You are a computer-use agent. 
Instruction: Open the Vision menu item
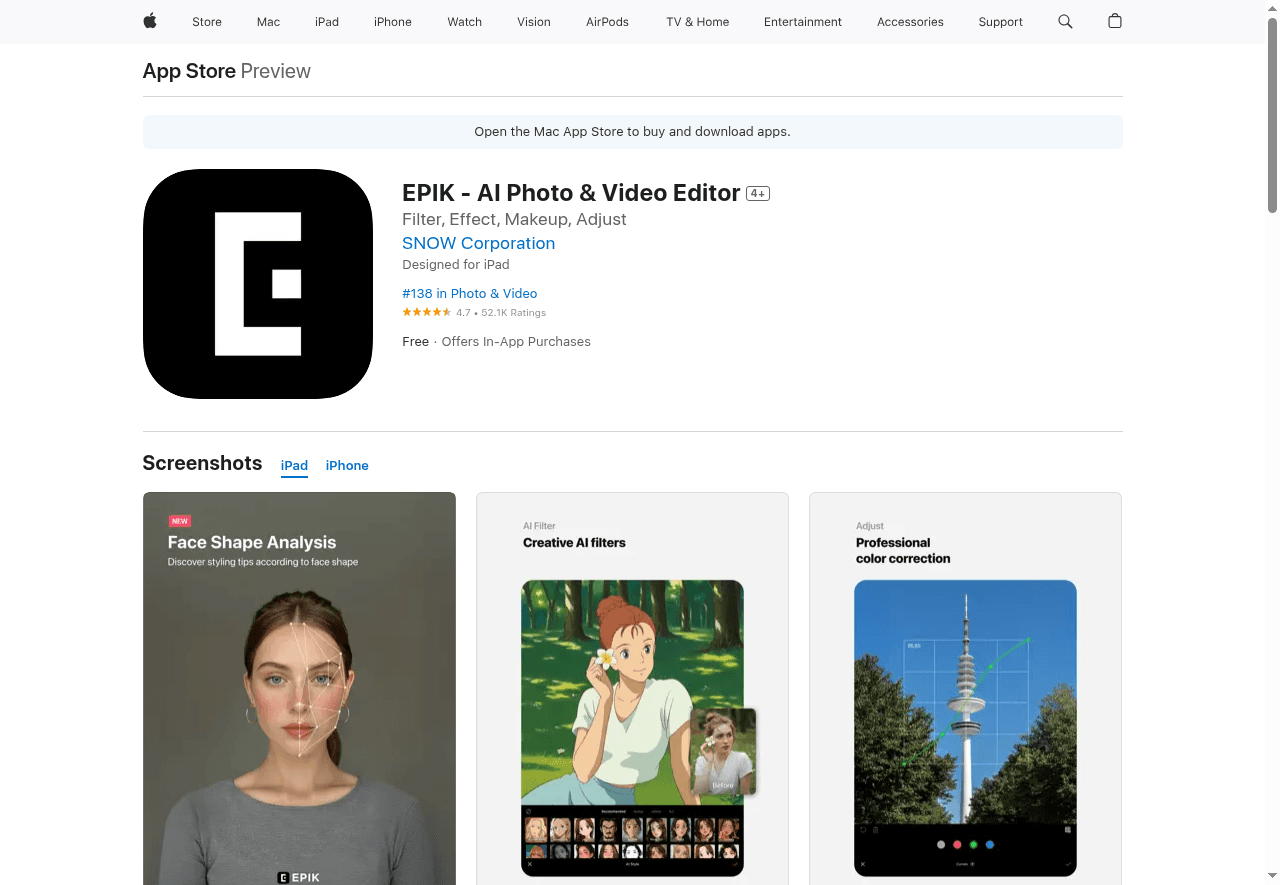(534, 22)
